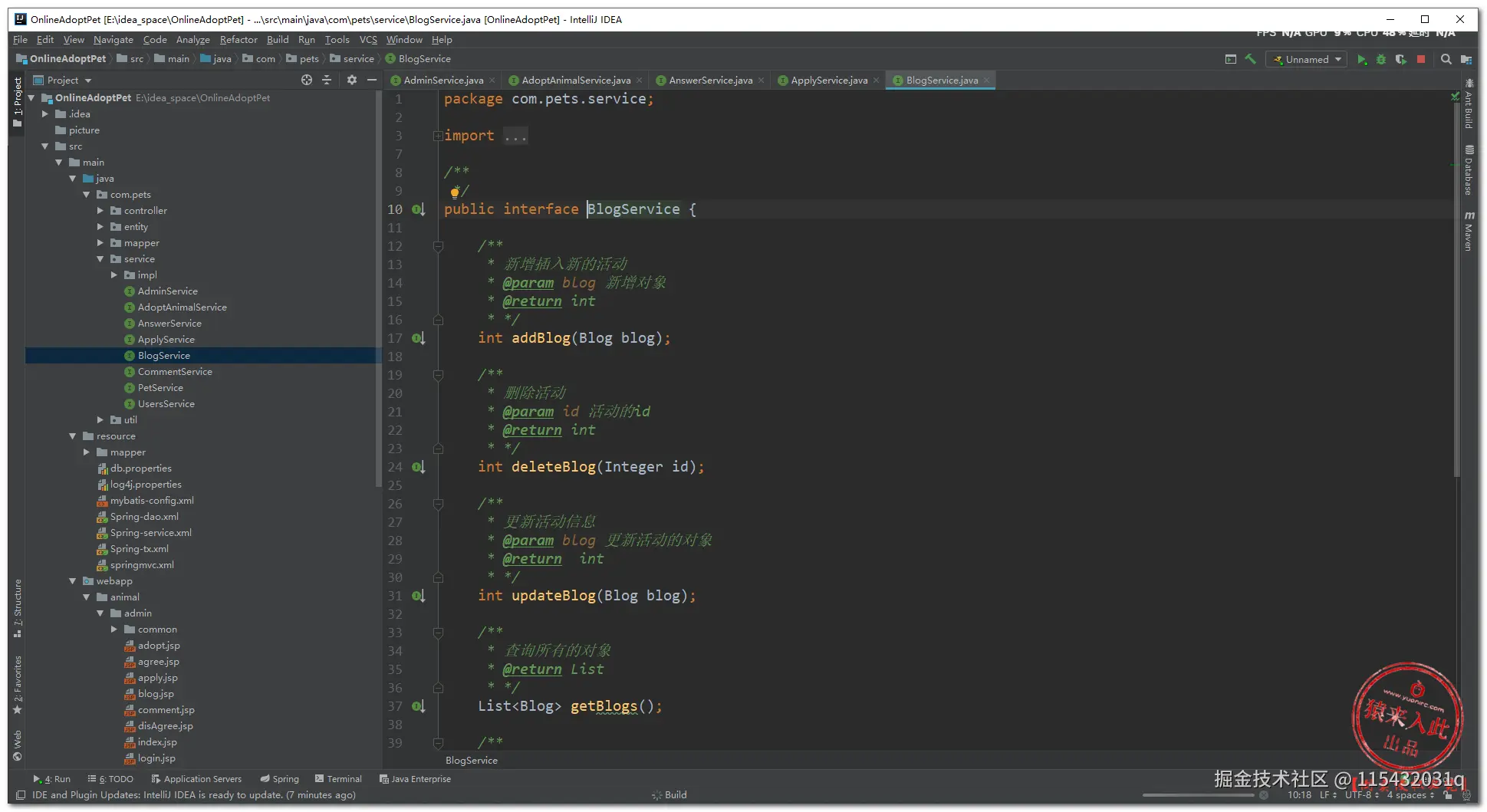
Task: Collapse the webapp folder in project tree
Action: [x=73, y=581]
